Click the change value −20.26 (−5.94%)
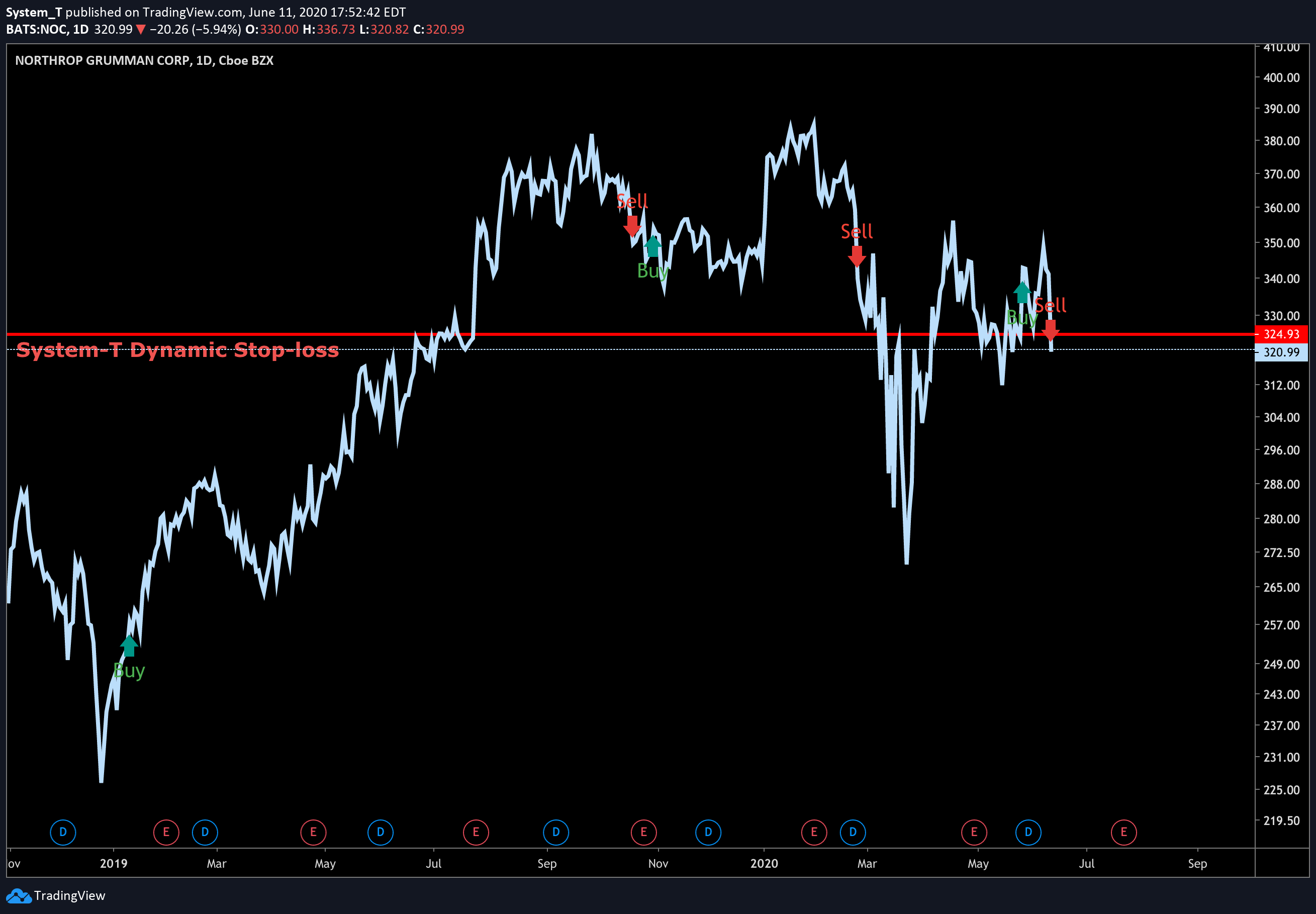 pyautogui.click(x=195, y=29)
